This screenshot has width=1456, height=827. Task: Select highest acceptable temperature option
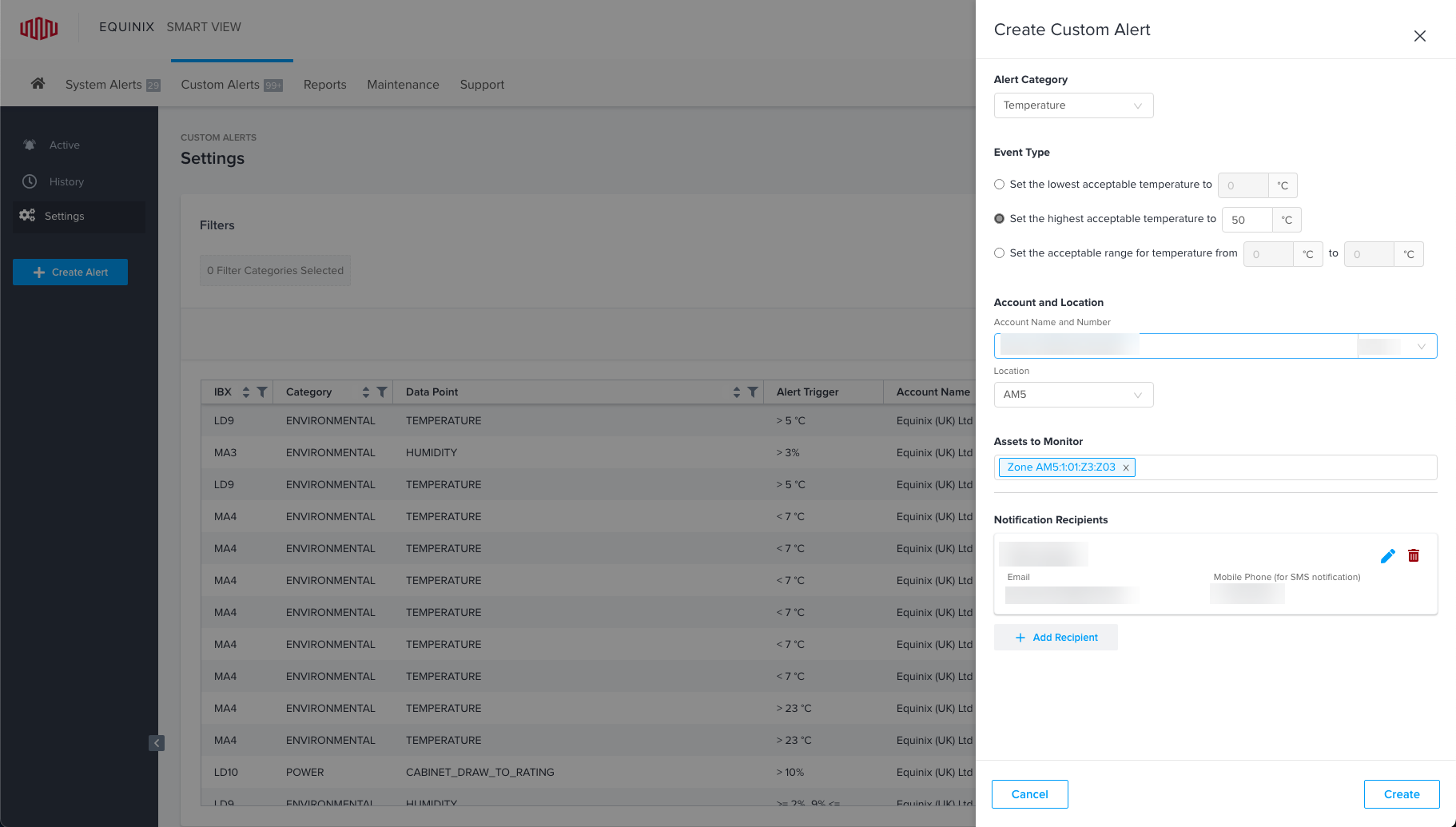click(x=999, y=219)
